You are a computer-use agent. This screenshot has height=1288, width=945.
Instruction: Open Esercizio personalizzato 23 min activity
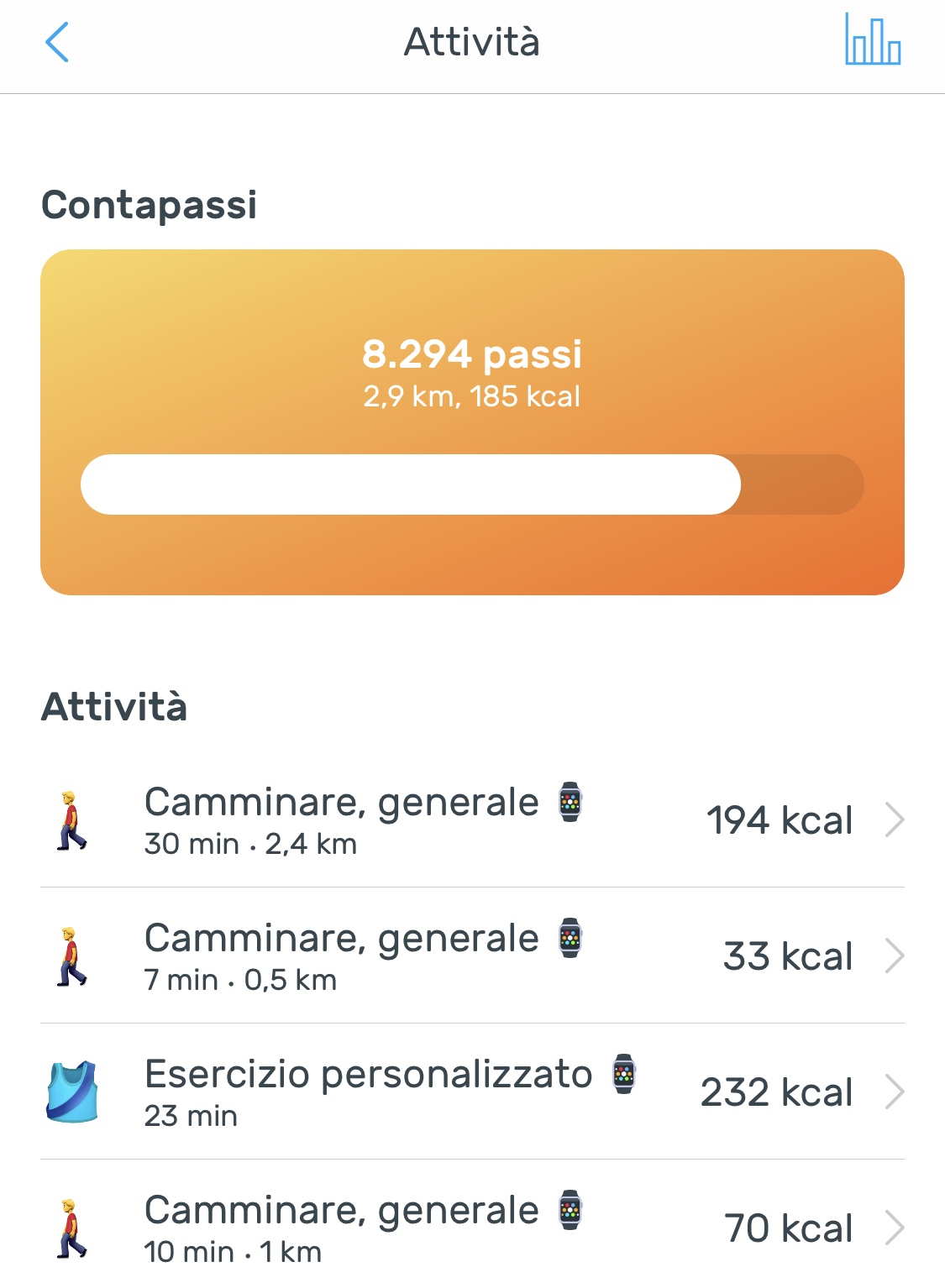point(472,1092)
